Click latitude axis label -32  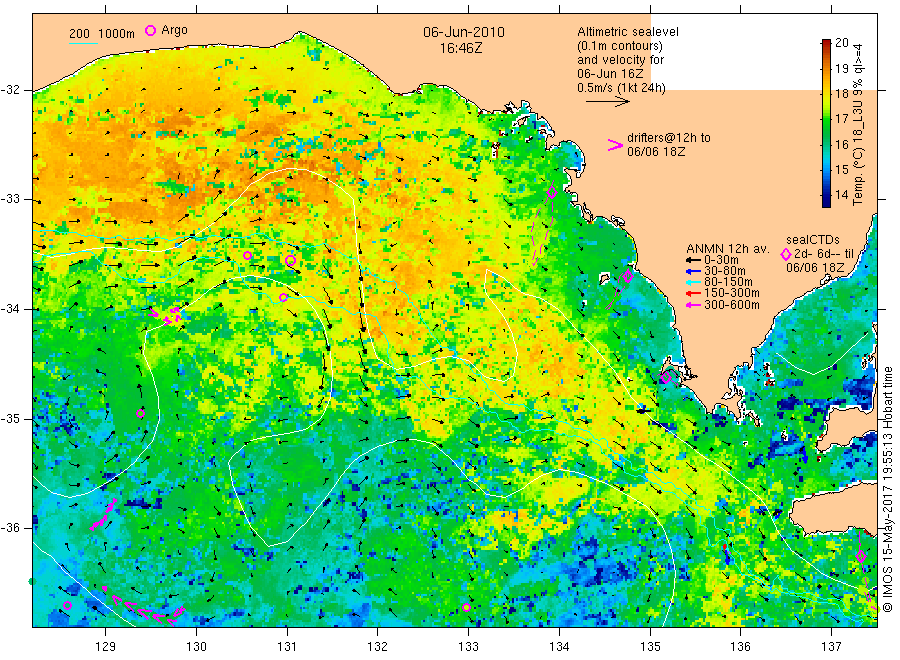tap(11, 90)
